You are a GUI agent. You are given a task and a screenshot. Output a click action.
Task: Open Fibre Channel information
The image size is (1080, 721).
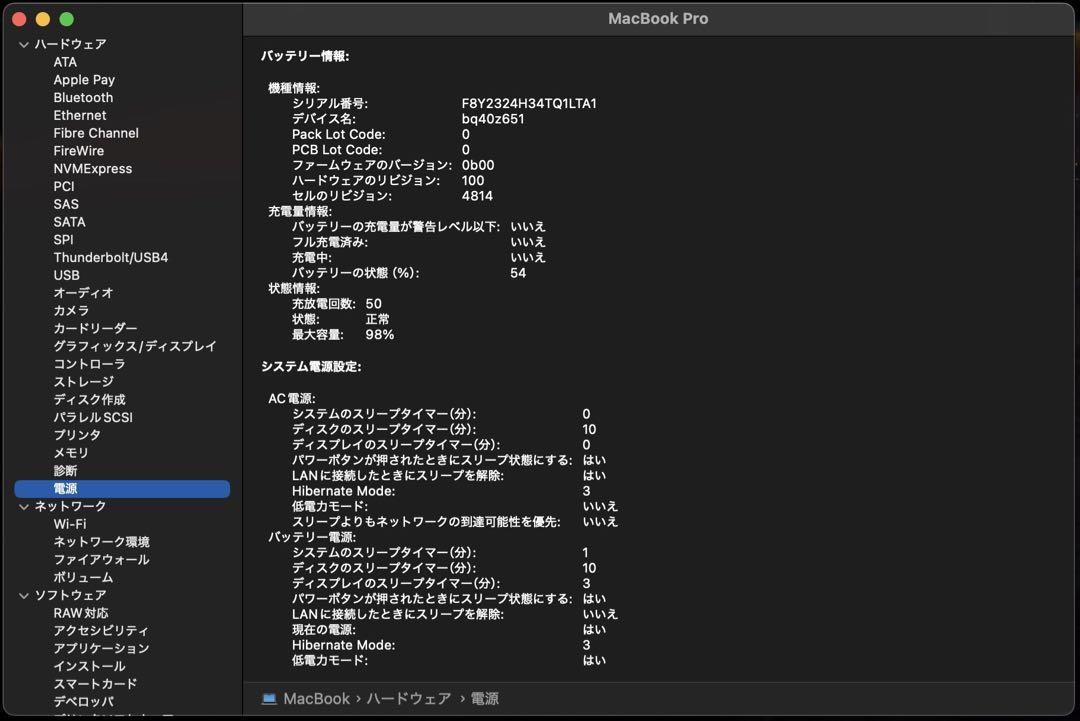coord(96,133)
